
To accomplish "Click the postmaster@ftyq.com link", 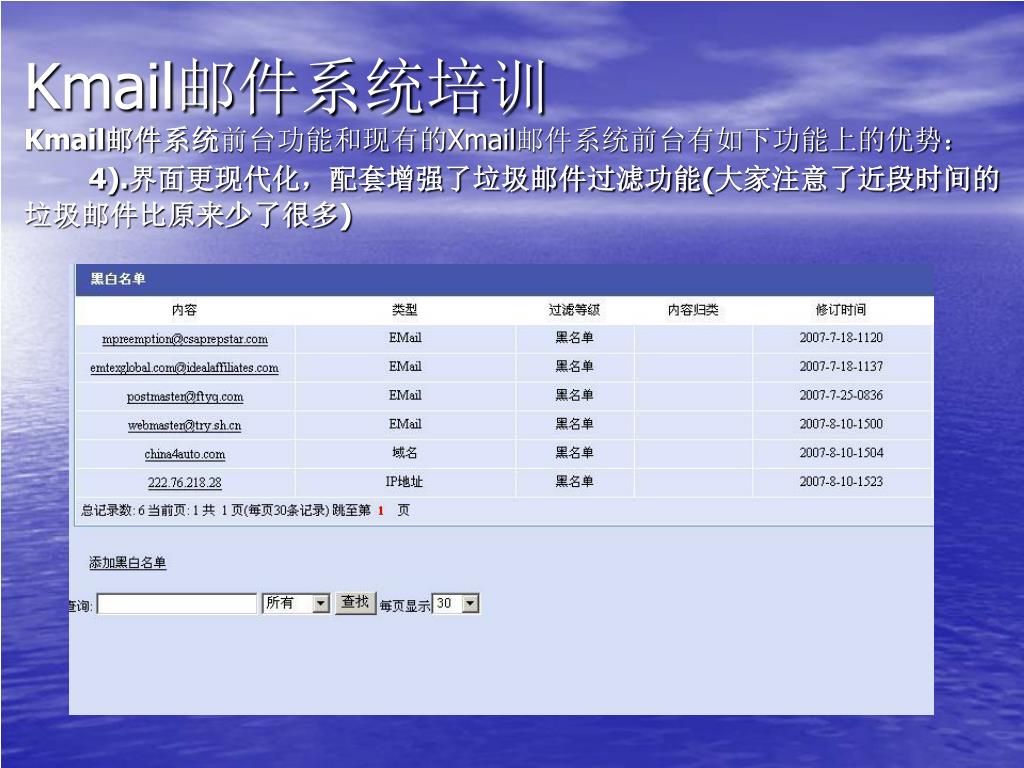I will point(185,396).
